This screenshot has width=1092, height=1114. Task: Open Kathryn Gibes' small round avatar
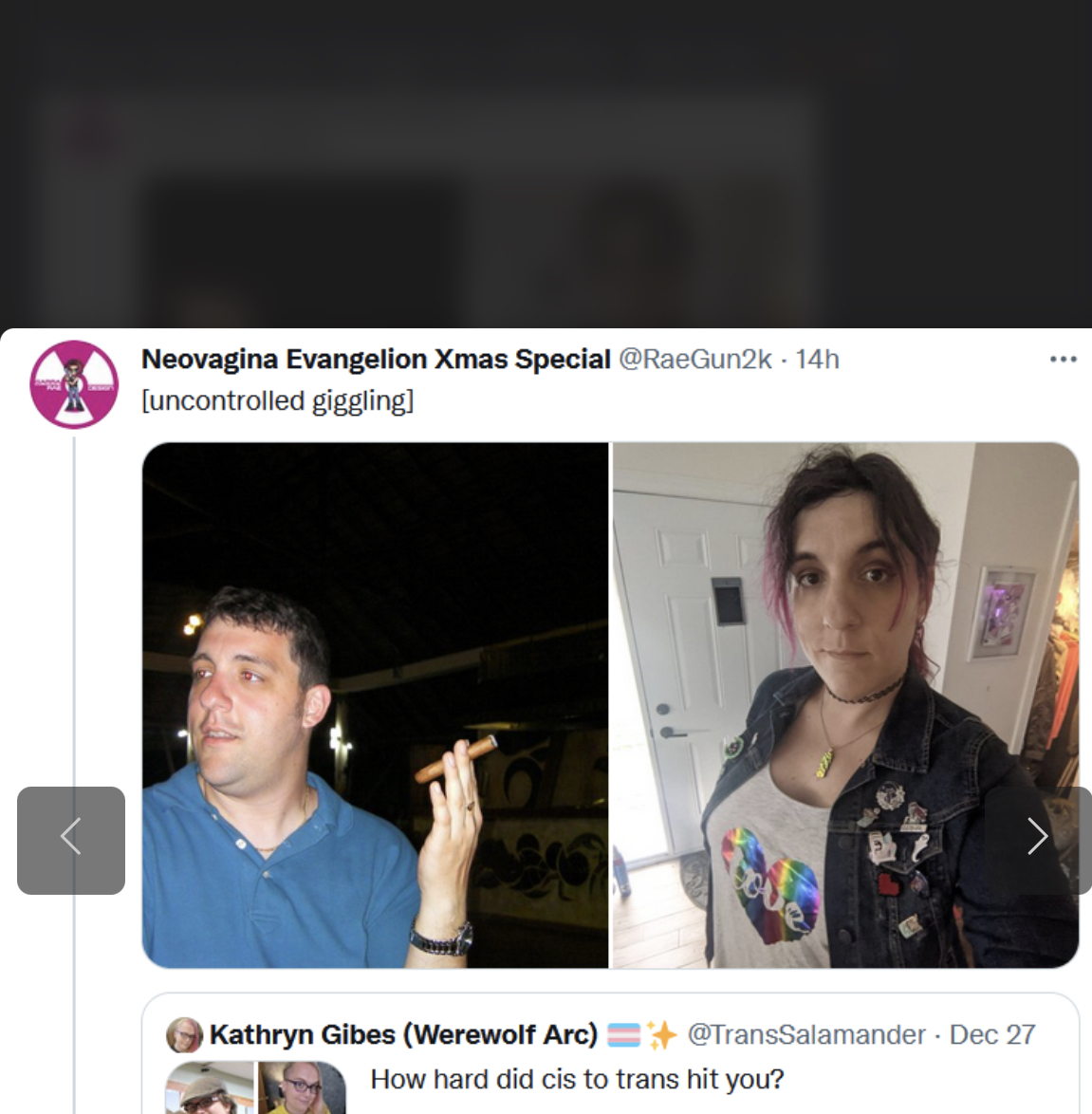coord(184,1034)
